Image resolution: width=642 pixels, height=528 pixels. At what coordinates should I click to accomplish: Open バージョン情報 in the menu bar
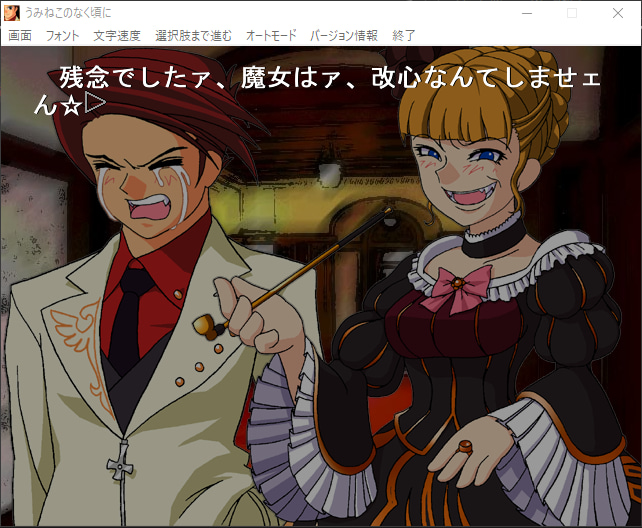(x=344, y=35)
